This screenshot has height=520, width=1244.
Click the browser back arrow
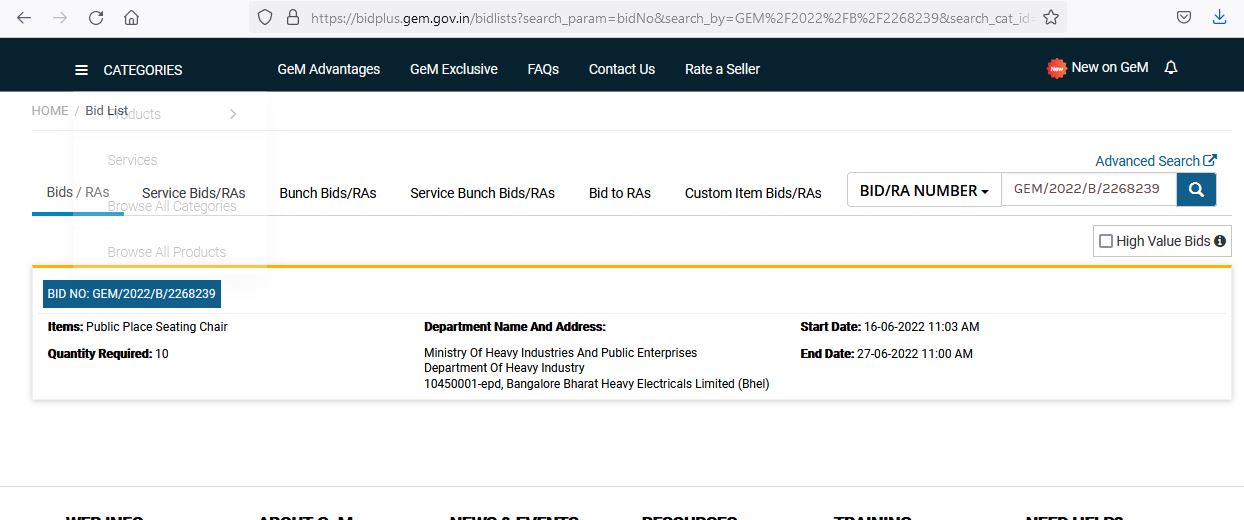[x=24, y=17]
